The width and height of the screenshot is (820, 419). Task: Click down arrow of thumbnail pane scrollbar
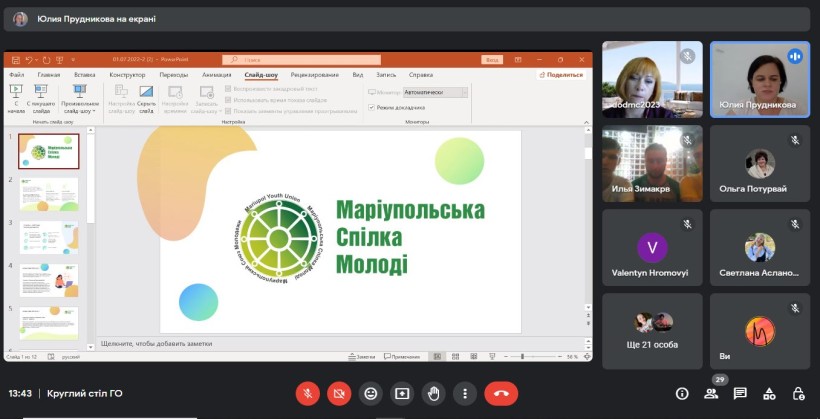[x=91, y=346]
